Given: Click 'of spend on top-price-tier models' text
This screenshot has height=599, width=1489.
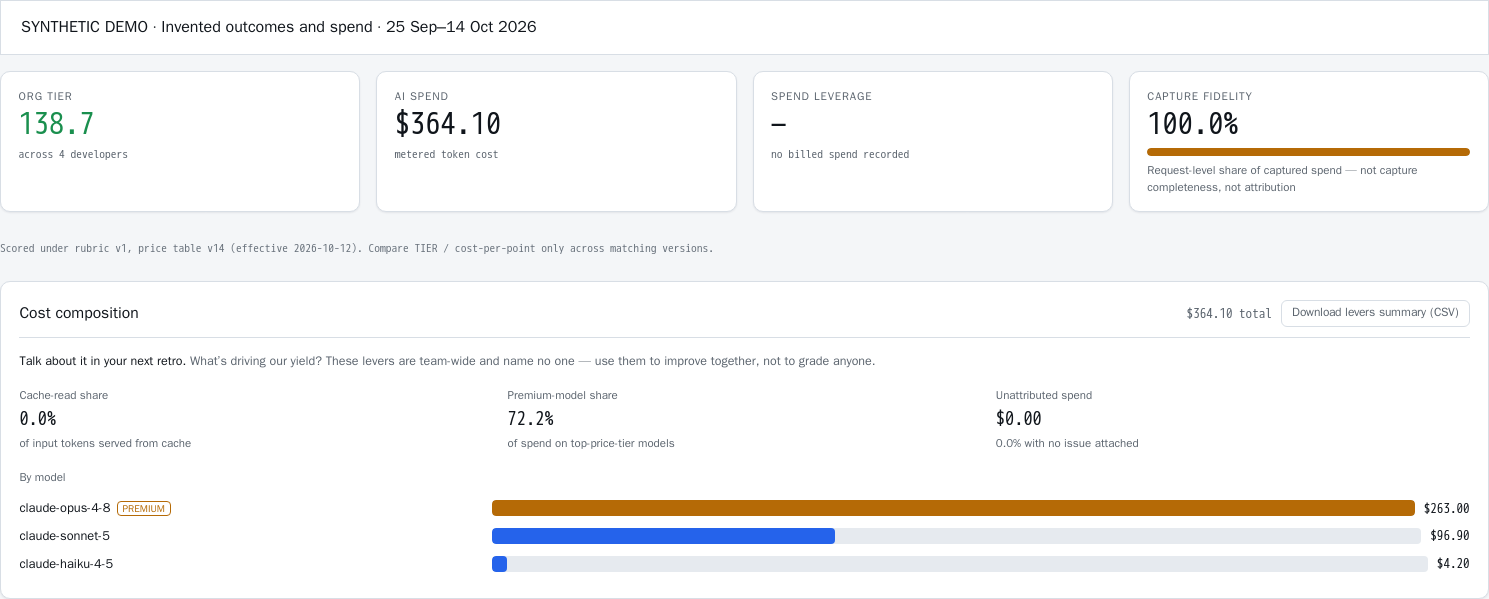Looking at the screenshot, I should (591, 443).
